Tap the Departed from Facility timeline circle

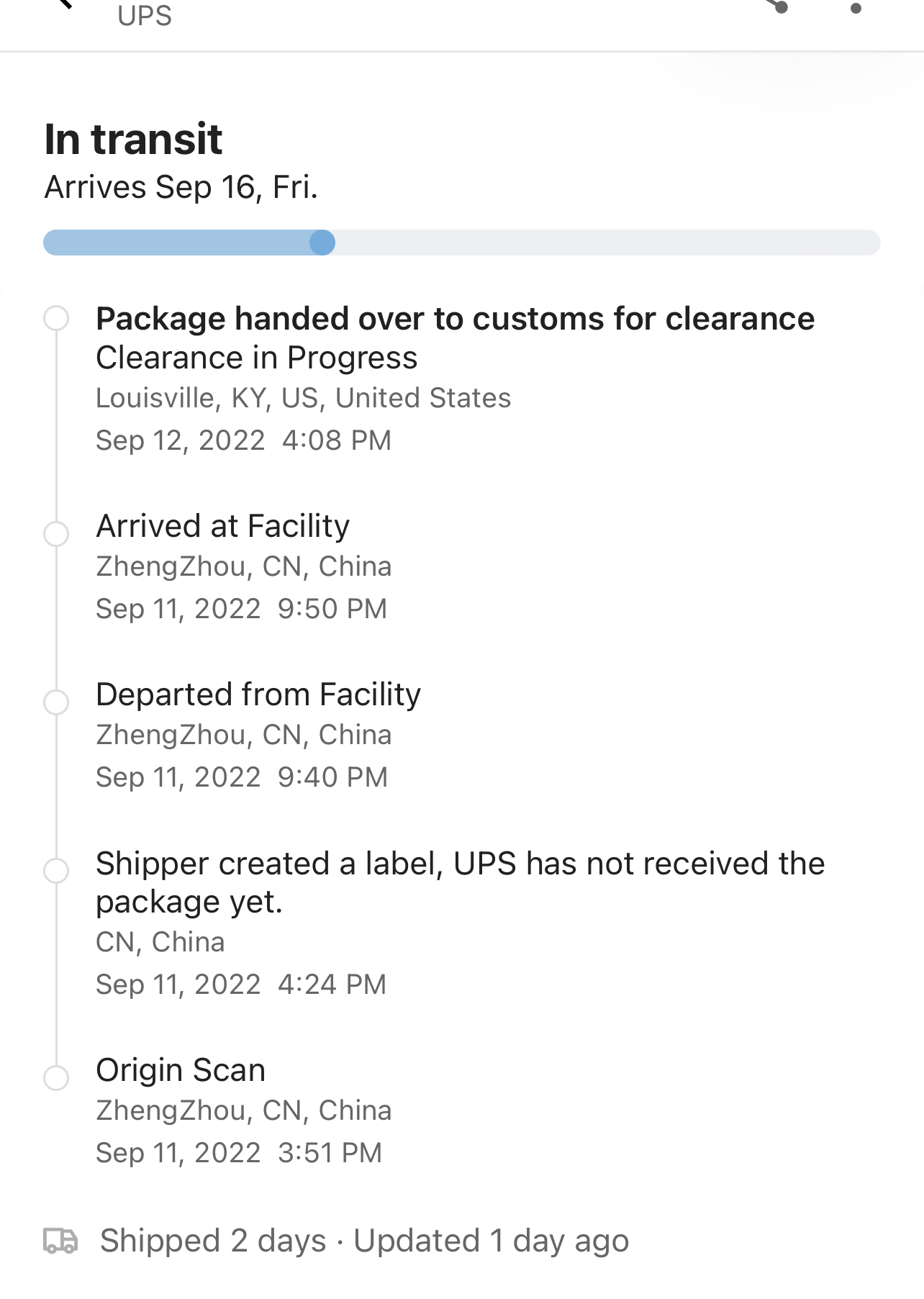[x=56, y=702]
